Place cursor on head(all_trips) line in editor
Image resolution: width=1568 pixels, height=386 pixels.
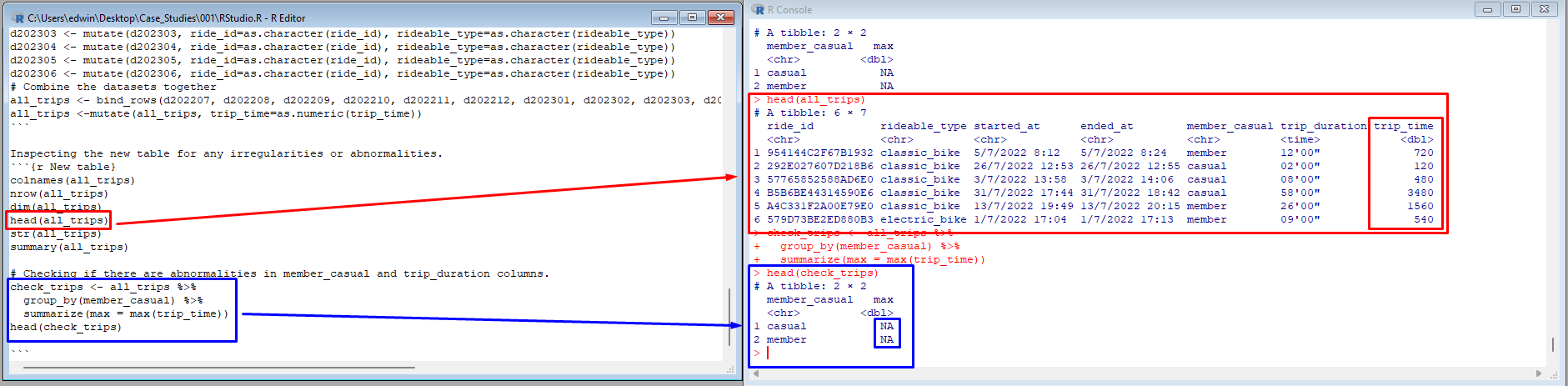[58, 220]
